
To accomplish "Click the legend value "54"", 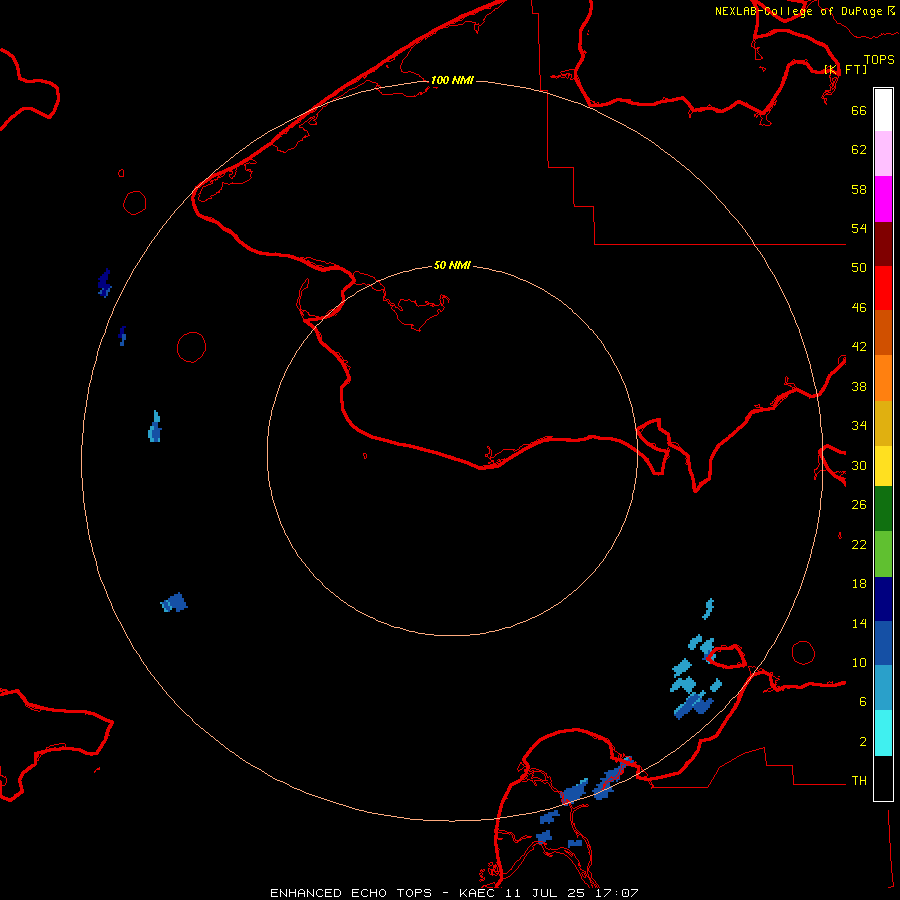I will [859, 228].
